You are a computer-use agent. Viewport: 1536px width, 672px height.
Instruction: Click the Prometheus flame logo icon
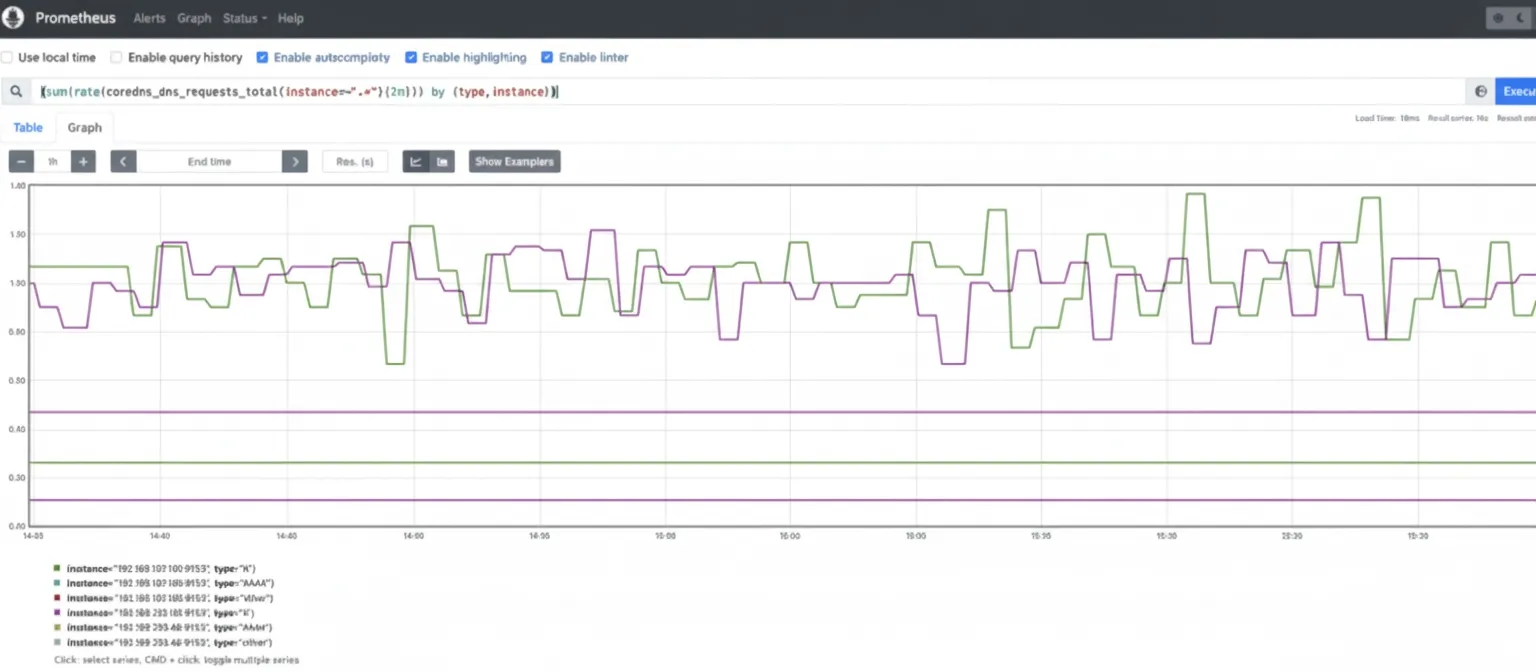tap(13, 18)
